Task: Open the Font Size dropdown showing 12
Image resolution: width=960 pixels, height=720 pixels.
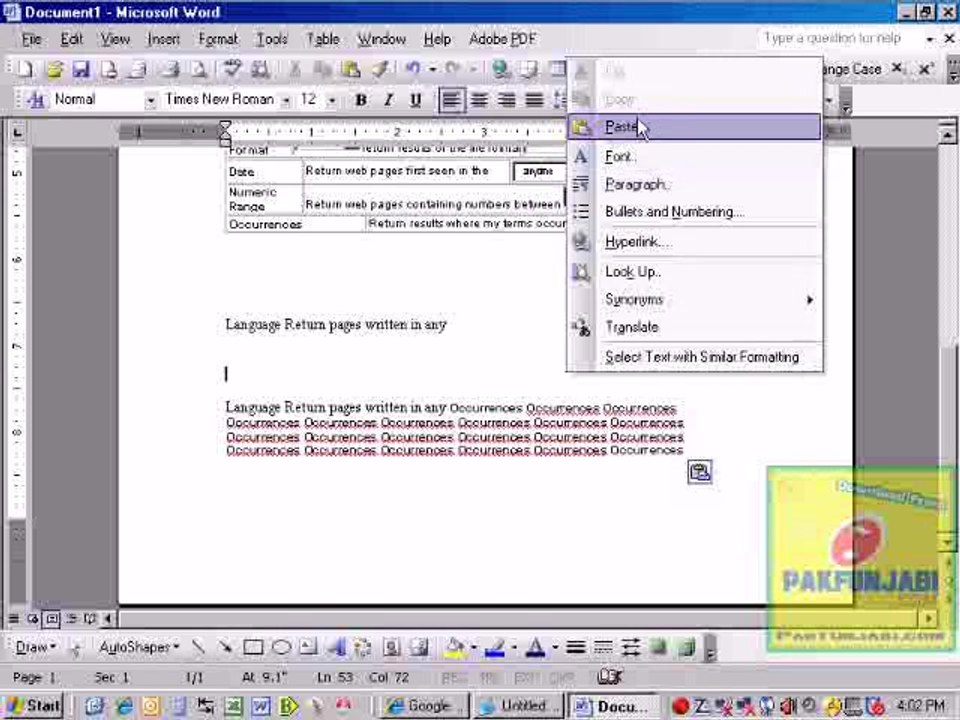Action: (x=332, y=101)
